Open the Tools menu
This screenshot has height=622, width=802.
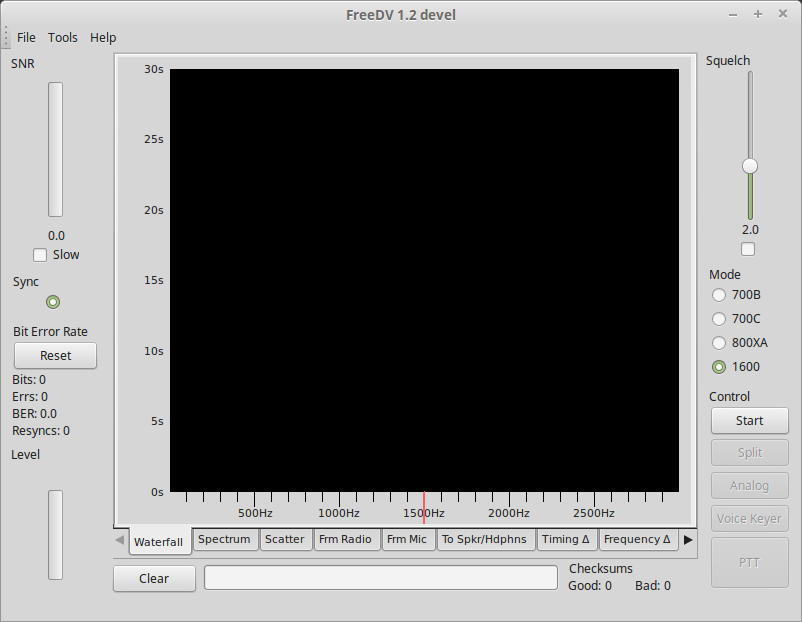[62, 37]
